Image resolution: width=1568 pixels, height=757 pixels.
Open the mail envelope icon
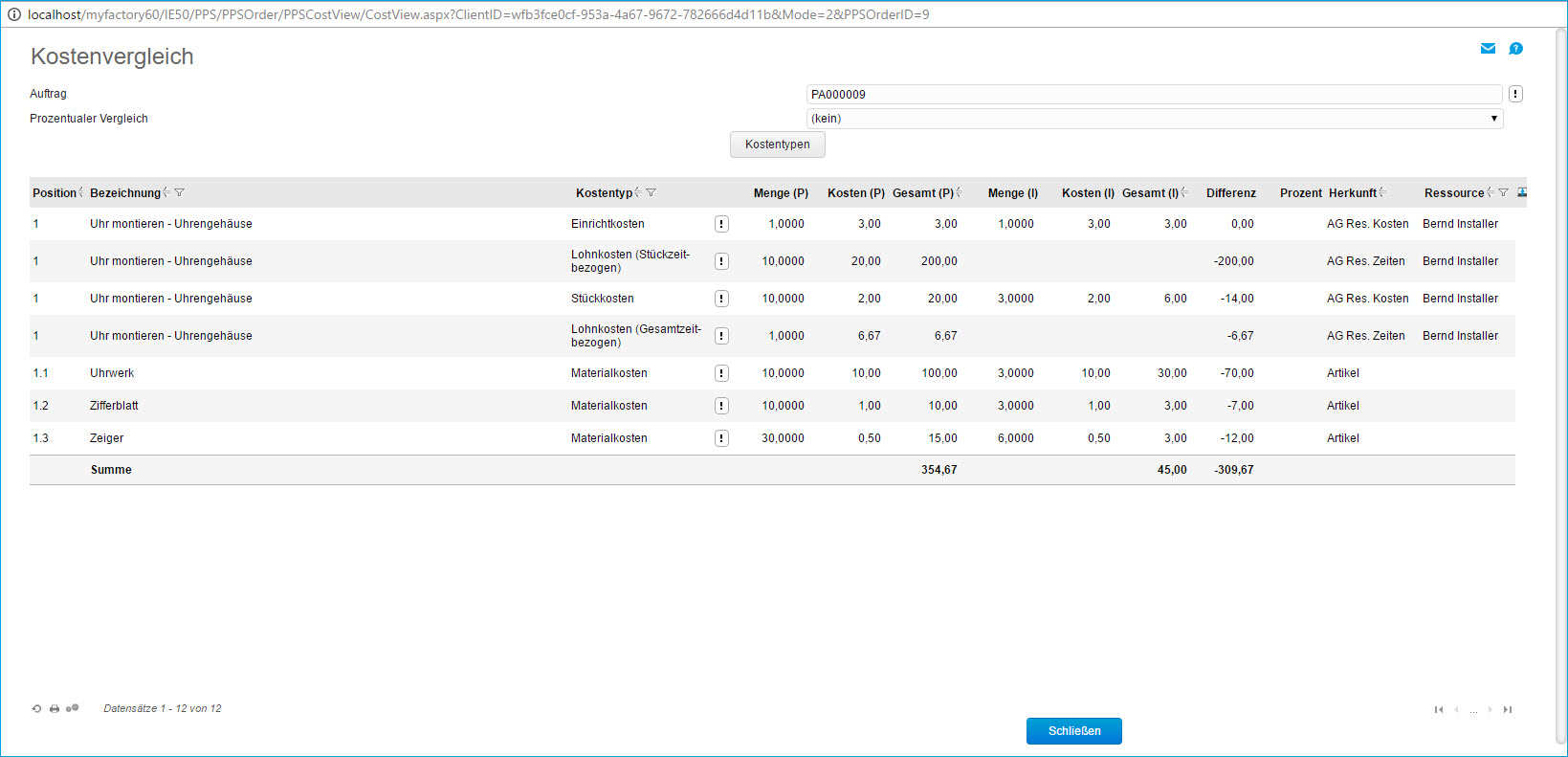[x=1488, y=49]
